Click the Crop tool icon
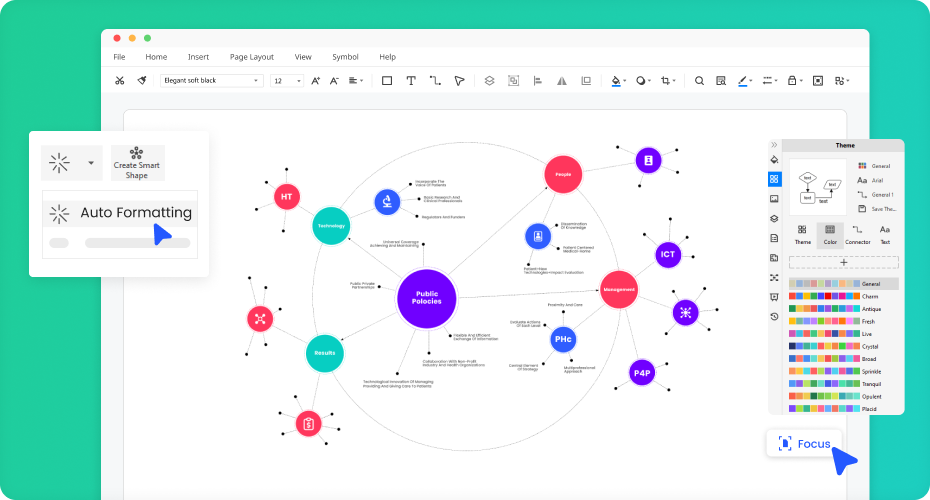Image resolution: width=930 pixels, height=500 pixels. tap(665, 80)
